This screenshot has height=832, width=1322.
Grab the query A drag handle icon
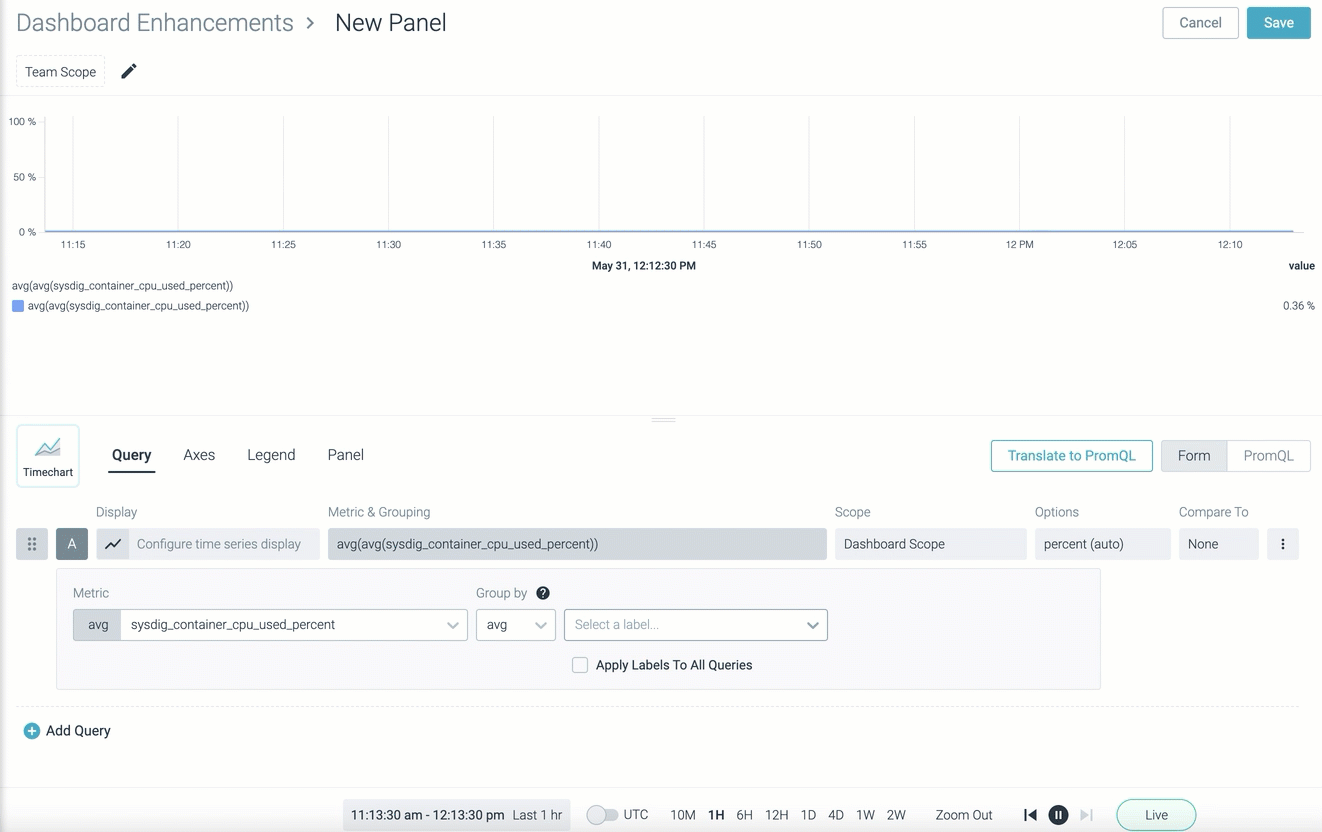tap(32, 544)
